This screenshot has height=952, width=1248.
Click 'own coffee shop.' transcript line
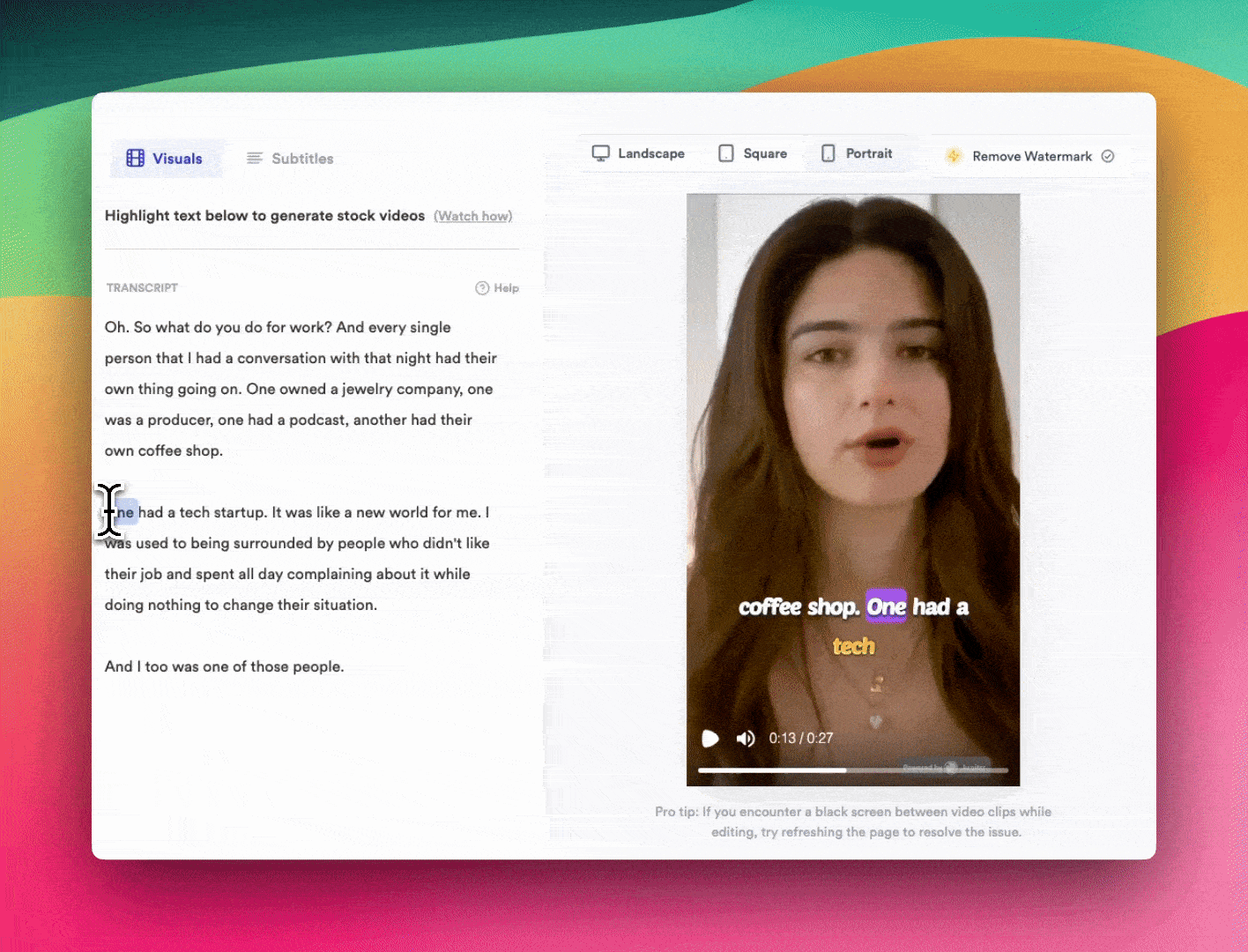(x=164, y=450)
